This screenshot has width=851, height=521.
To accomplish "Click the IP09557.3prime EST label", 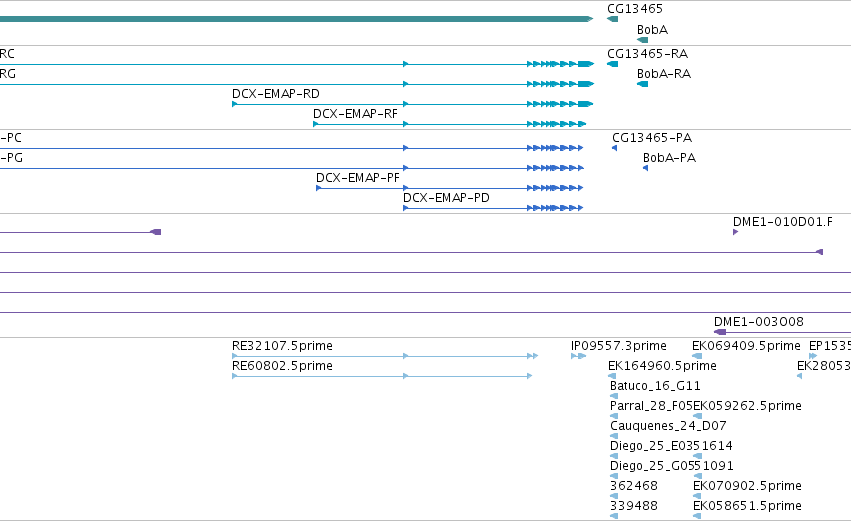I will (618, 346).
